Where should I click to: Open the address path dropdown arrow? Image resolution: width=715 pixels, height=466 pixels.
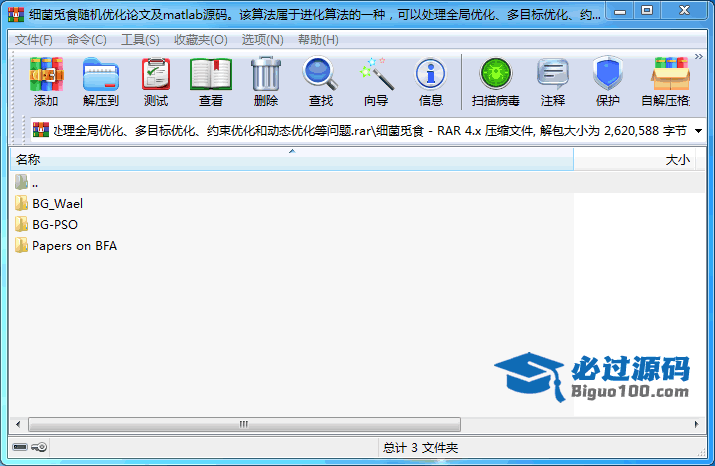698,131
